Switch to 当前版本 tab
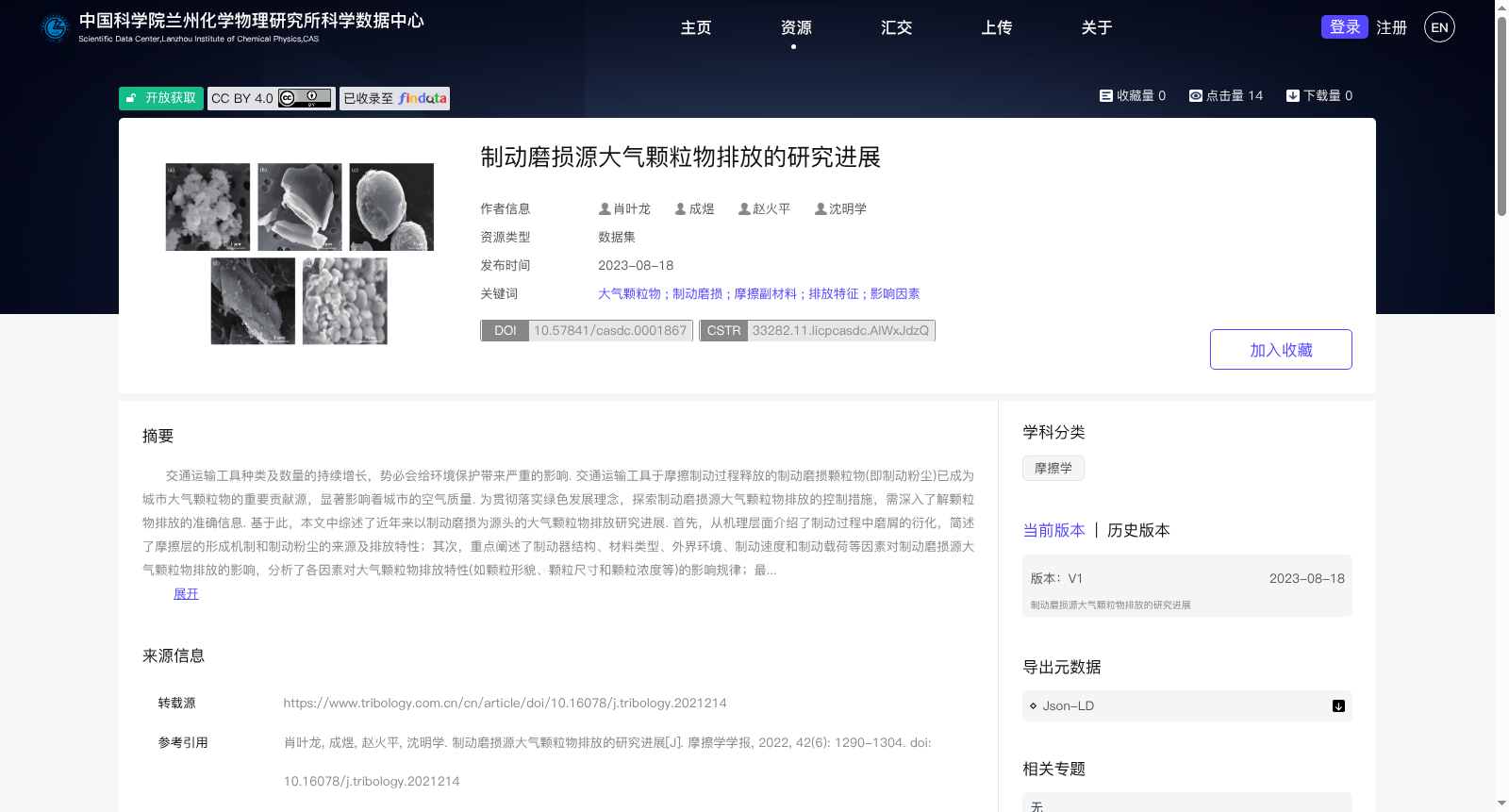 (1053, 531)
